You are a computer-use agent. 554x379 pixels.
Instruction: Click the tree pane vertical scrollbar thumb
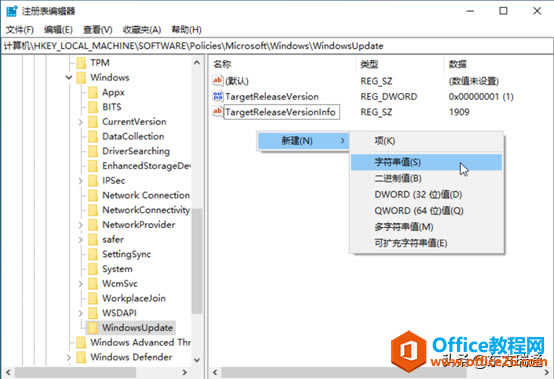197,261
